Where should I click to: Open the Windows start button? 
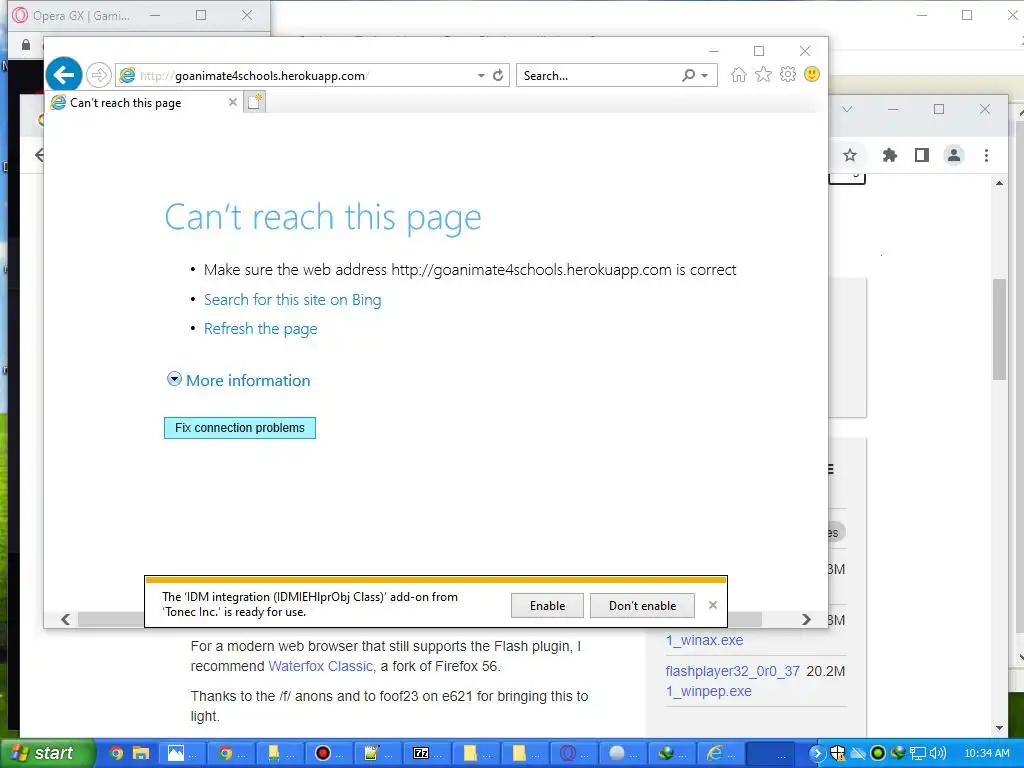[x=47, y=753]
